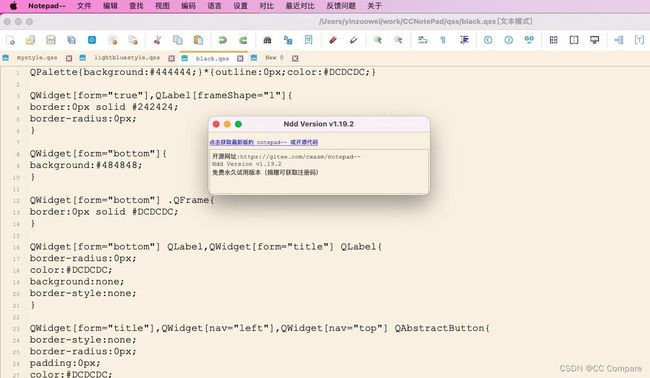Click the bracketed T toolbar icon

point(639,40)
